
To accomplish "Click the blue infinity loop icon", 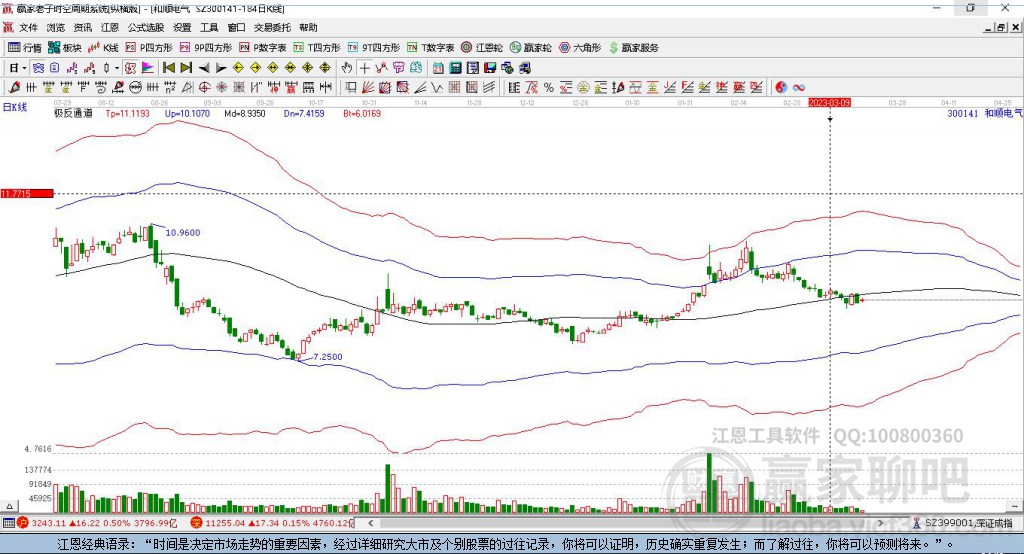I will [799, 88].
